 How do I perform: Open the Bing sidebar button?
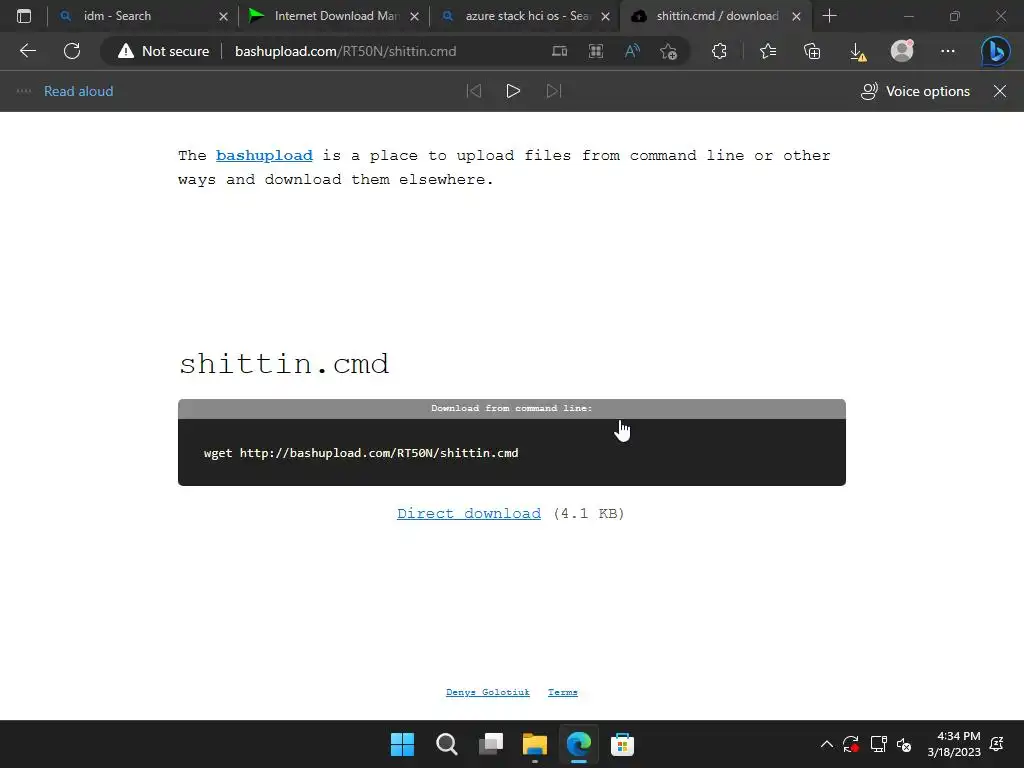(x=995, y=52)
